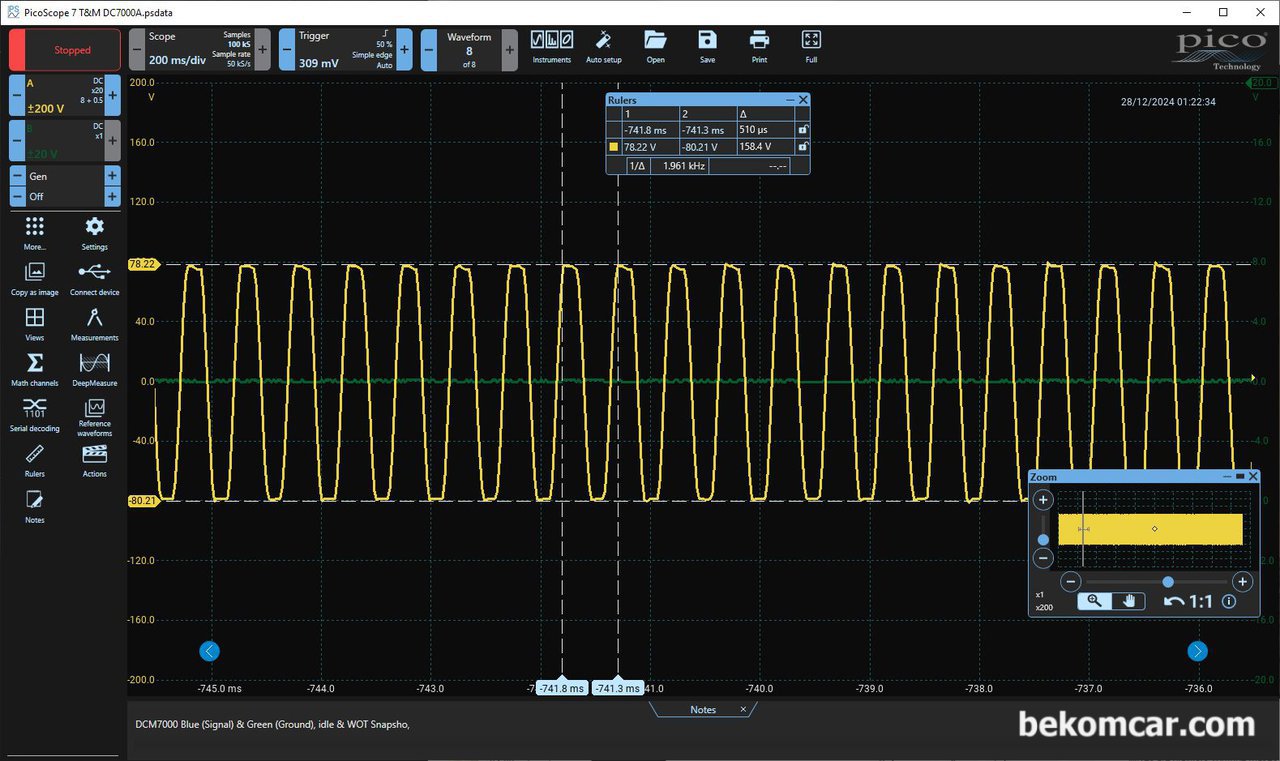Click the Auto setup icon

click(x=603, y=46)
